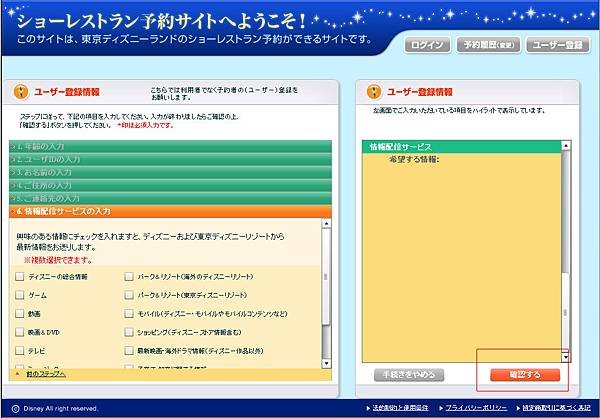Screen dimensions: 600x418
Task: Click the red ※複数選択できます。 note
Action: pyautogui.click(x=59, y=260)
